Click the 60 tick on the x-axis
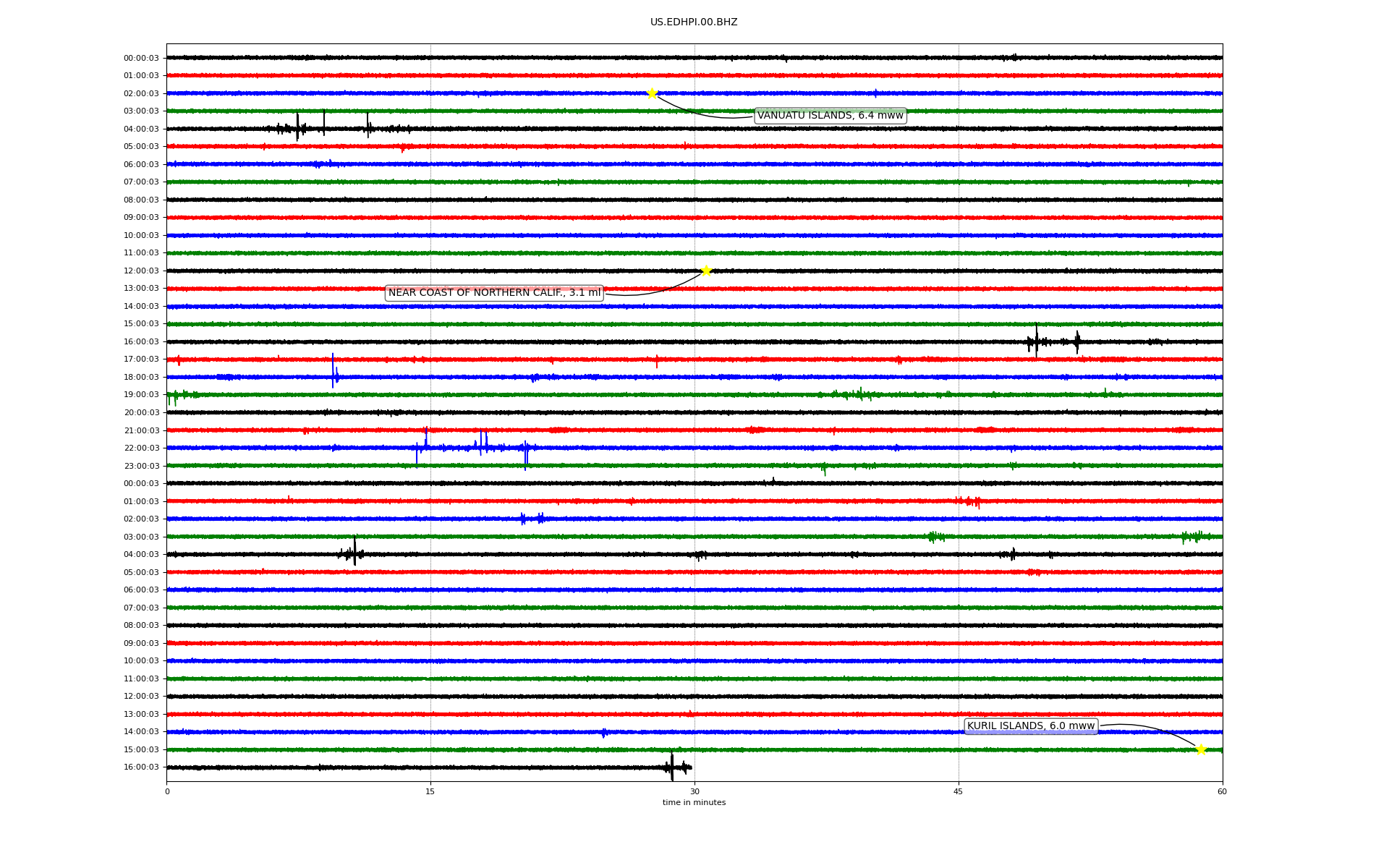 pos(1222,792)
